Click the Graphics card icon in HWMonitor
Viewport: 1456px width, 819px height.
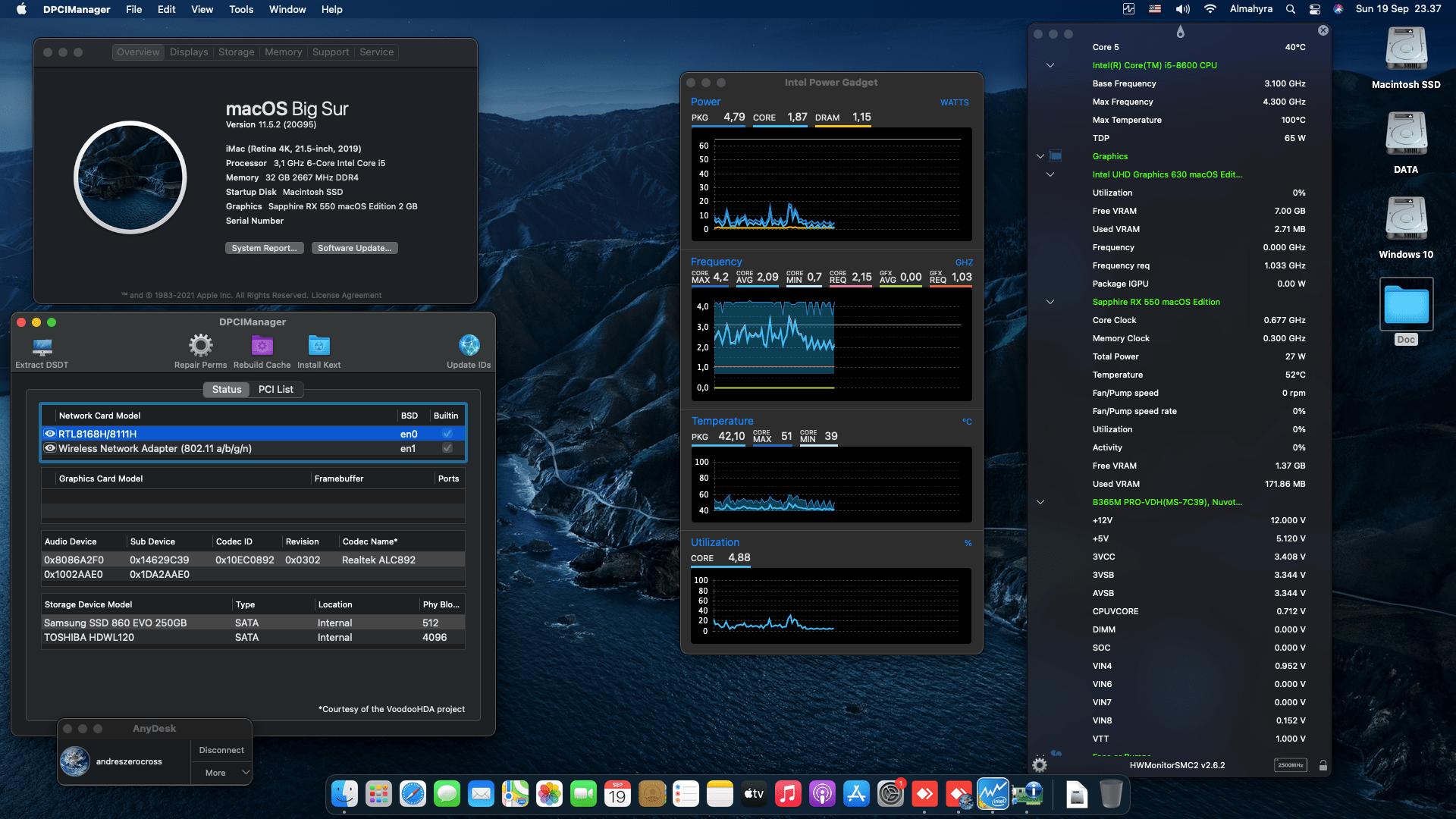[1056, 156]
